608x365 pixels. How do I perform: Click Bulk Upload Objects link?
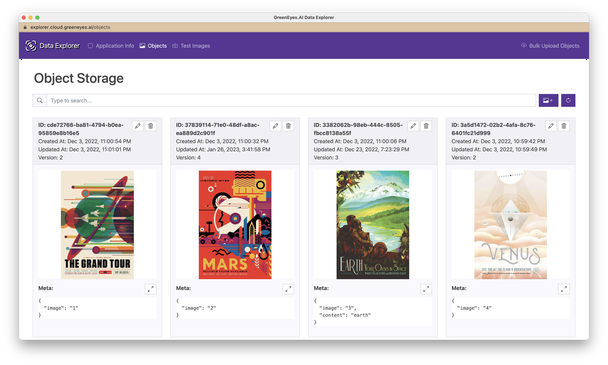(550, 46)
